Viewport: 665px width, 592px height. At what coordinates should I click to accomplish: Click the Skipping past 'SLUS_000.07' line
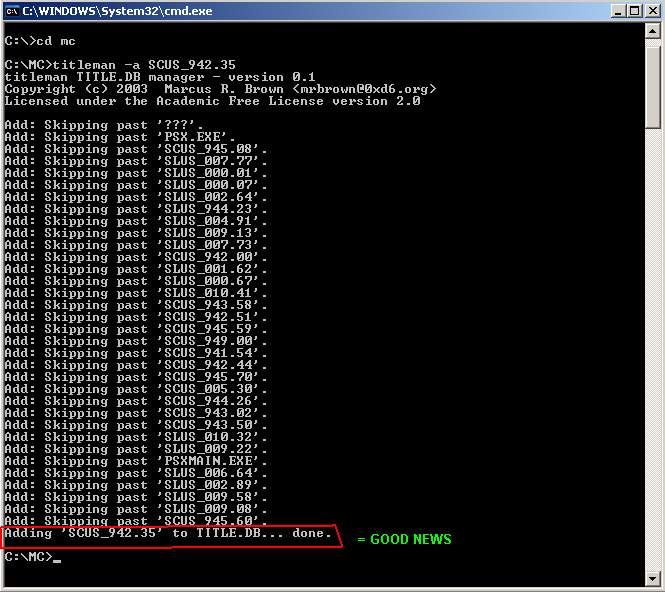[x=136, y=185]
